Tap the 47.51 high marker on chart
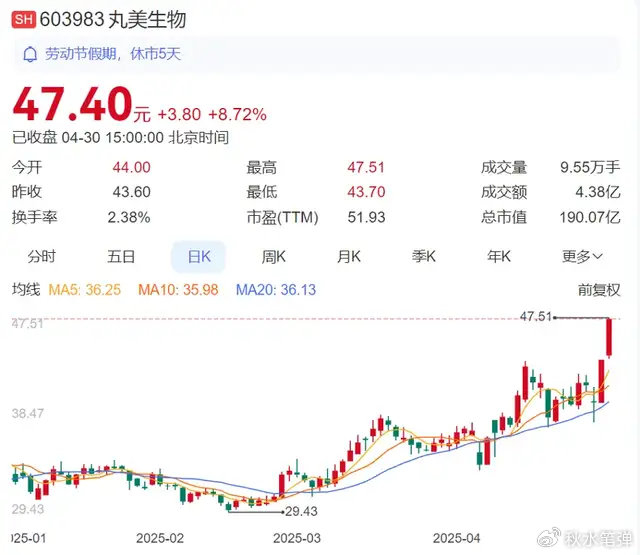 tap(536, 316)
